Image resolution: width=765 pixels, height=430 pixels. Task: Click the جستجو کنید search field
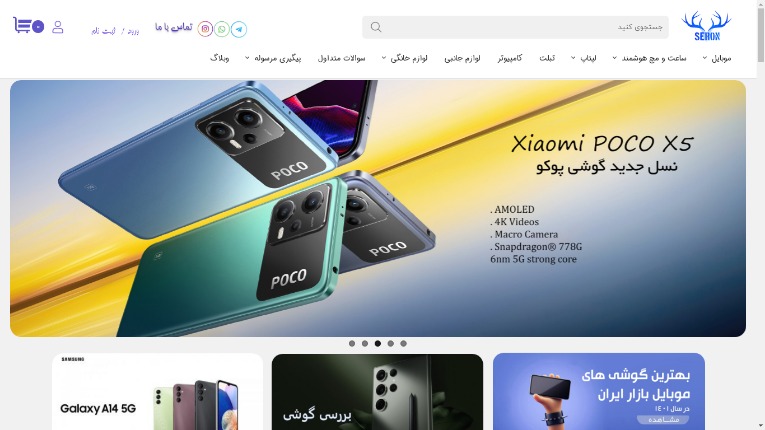click(515, 27)
